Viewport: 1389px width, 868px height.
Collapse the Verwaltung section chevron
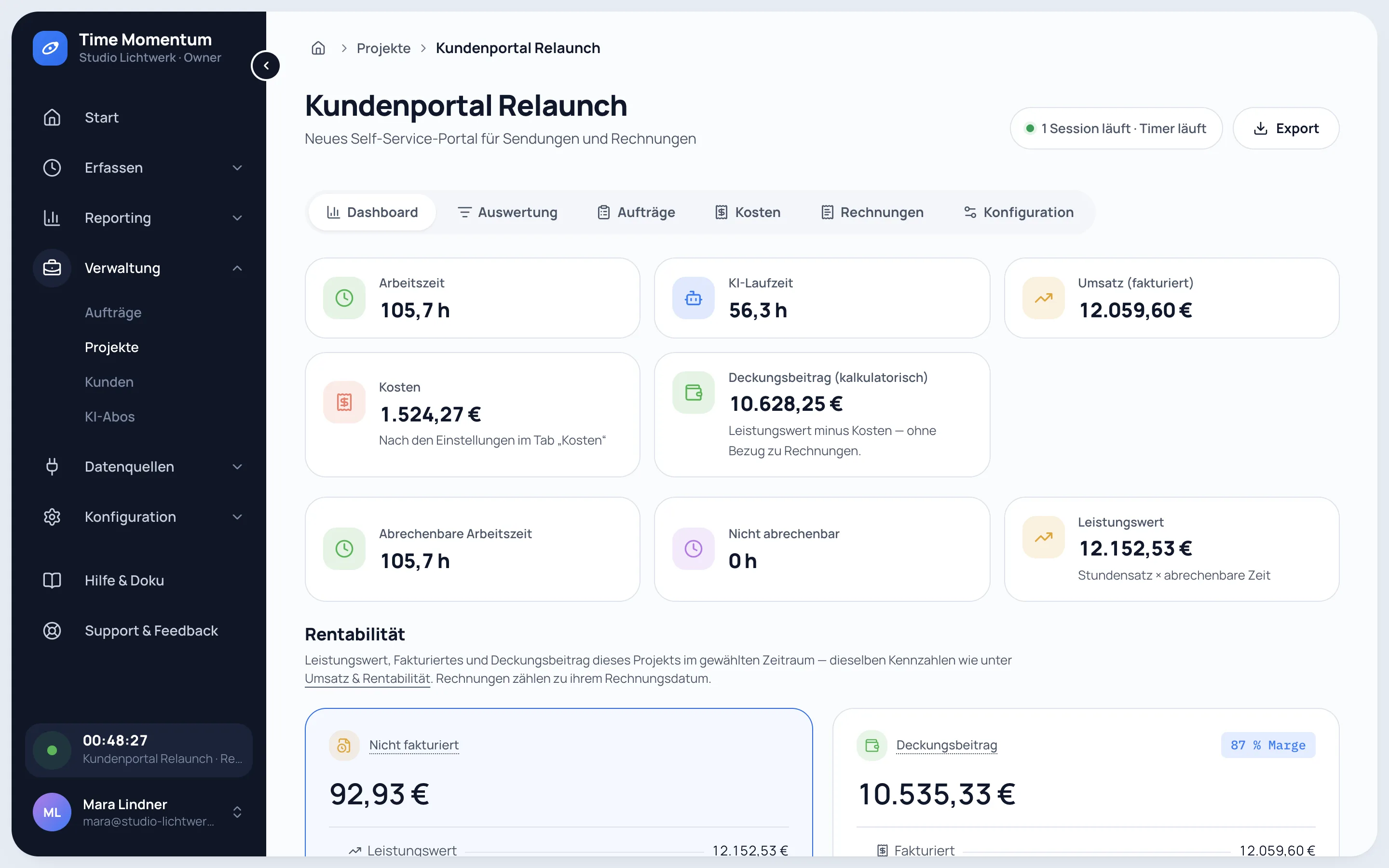pos(237,268)
